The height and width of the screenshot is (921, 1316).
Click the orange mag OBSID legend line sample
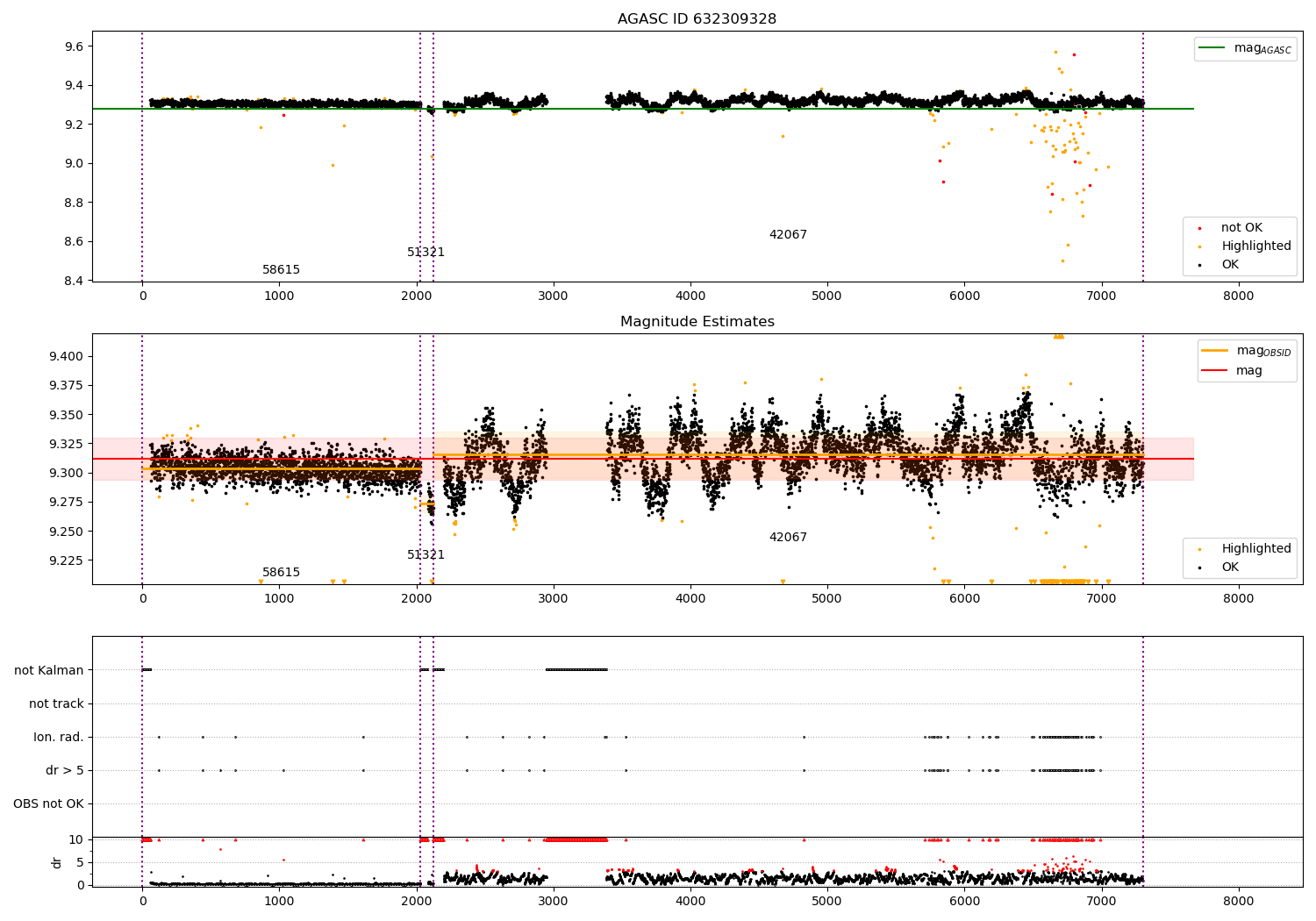click(1213, 351)
